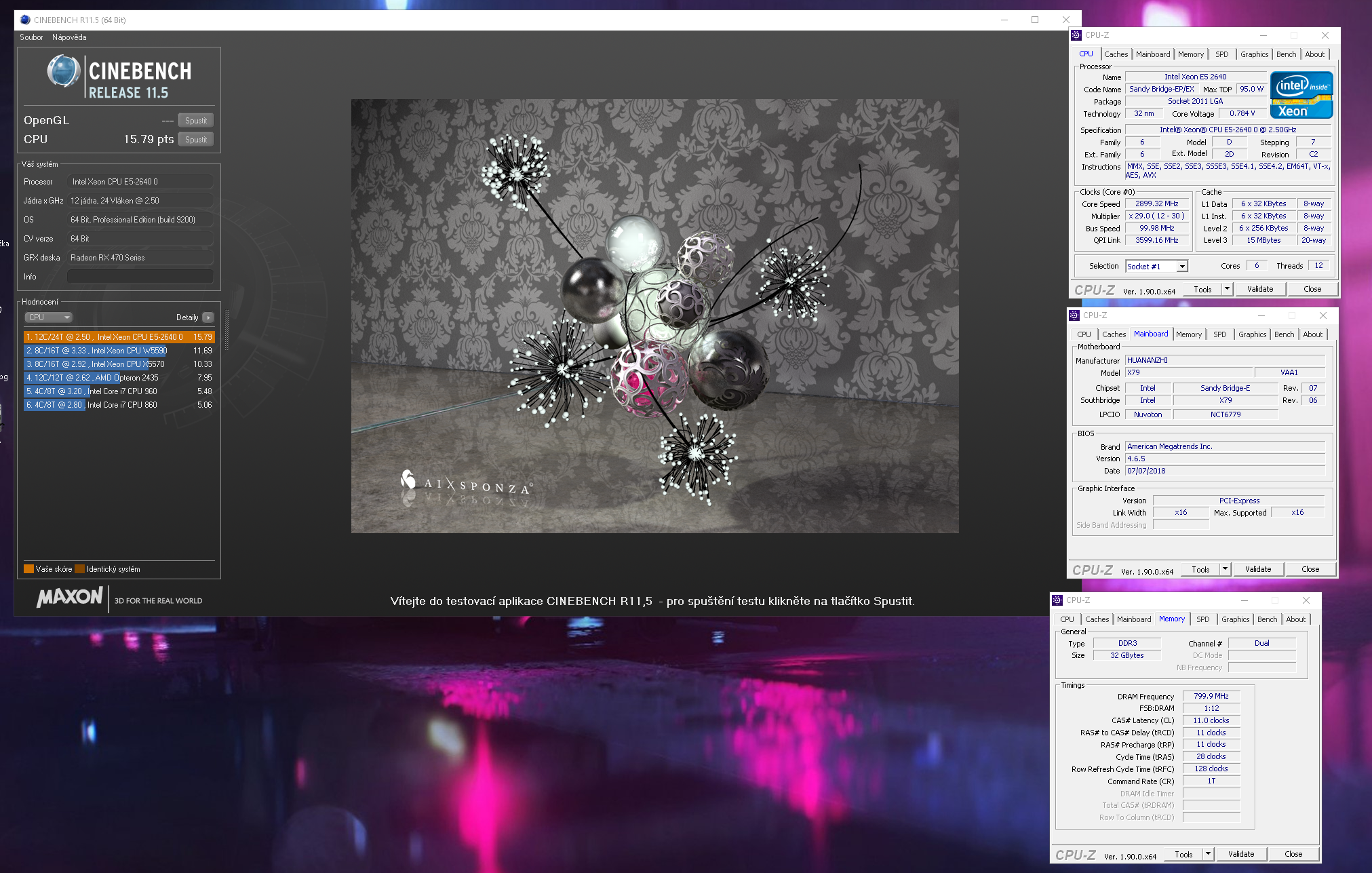Minimize the Cinebench window
Screen dimensions: 1372x873
pos(1004,20)
